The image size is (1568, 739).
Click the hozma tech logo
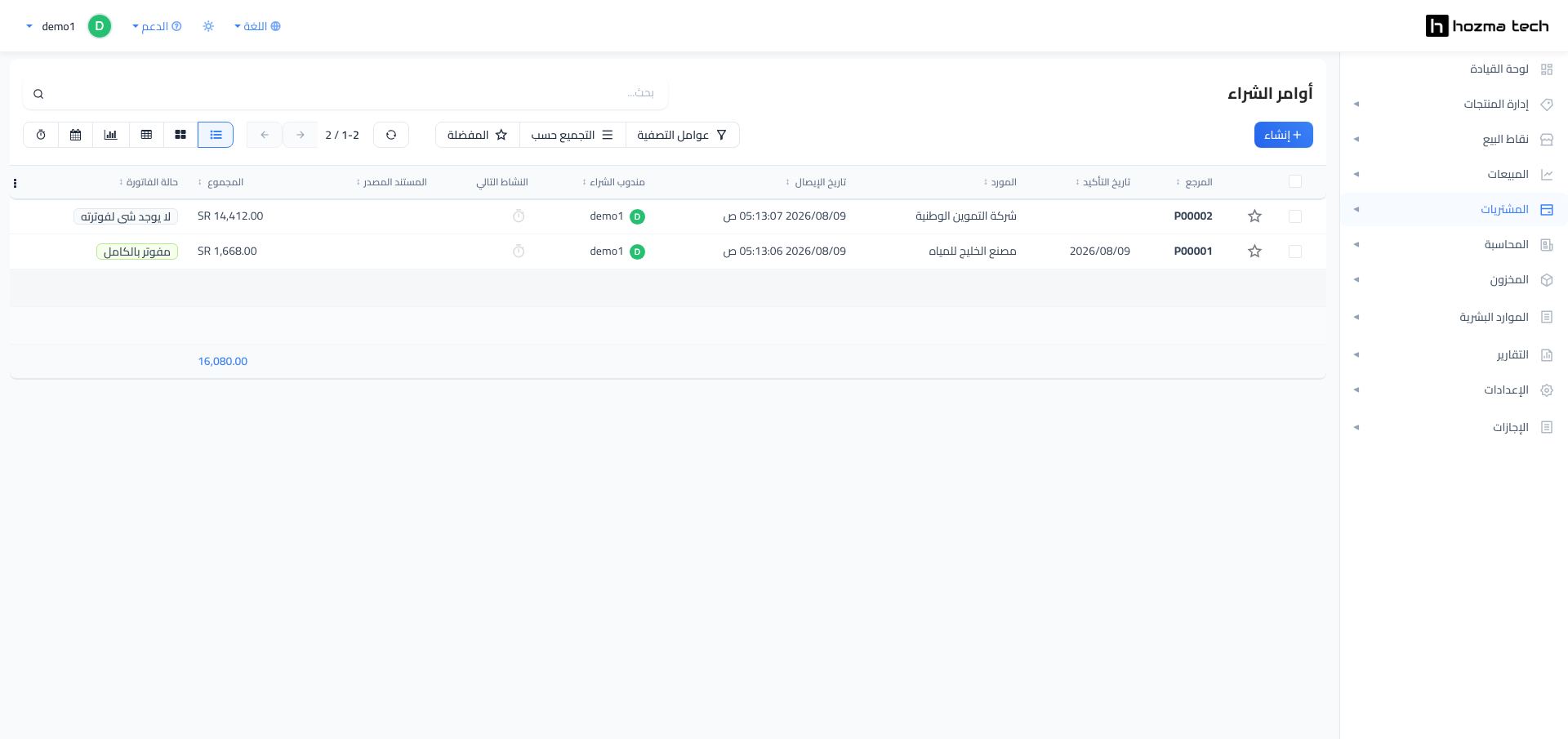1487,26
